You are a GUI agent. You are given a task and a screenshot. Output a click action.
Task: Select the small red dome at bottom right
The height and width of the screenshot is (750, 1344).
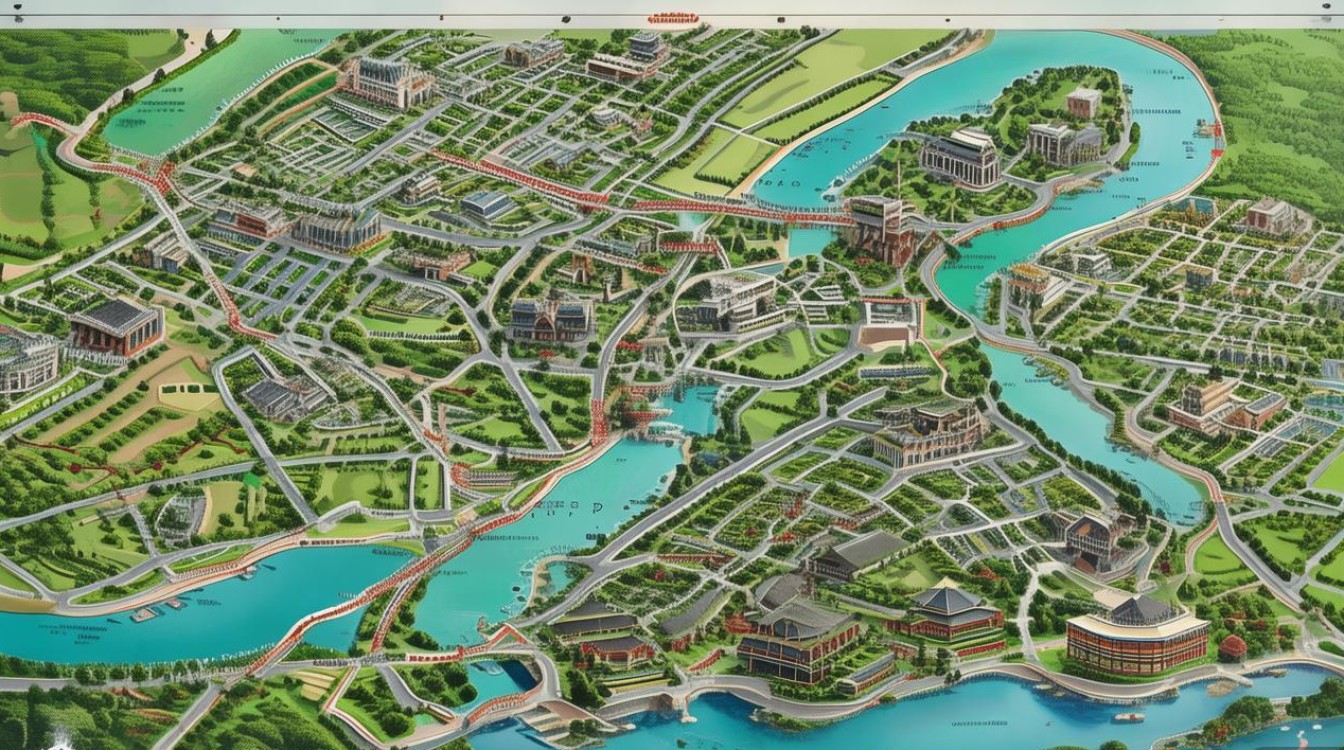[x=1233, y=647]
